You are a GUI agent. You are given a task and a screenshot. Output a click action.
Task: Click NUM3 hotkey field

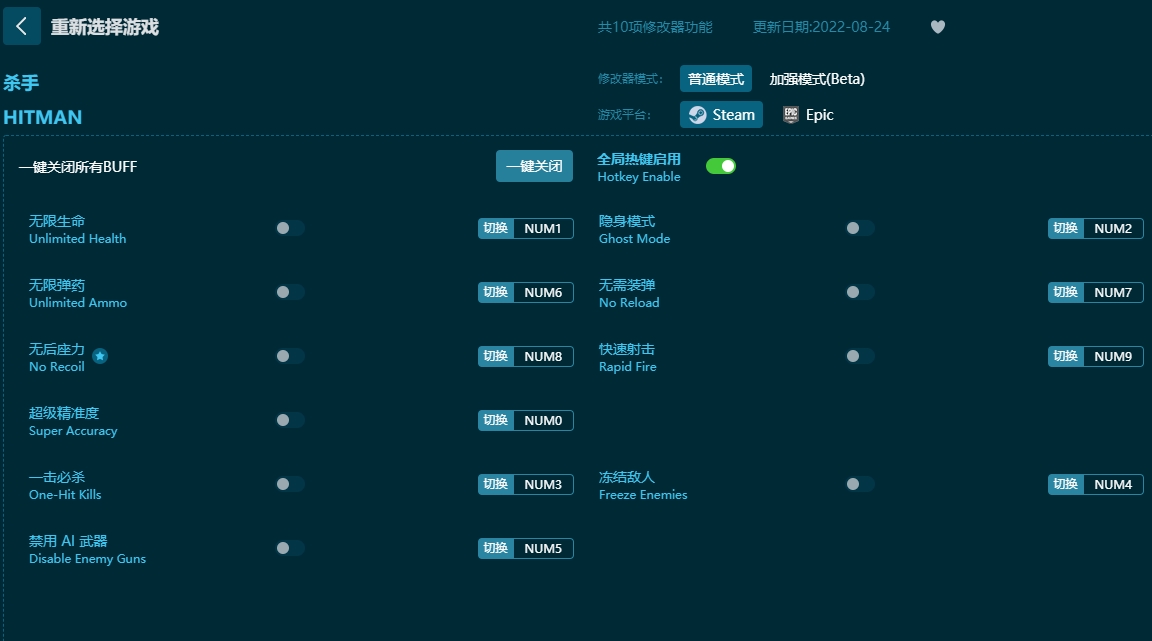click(x=543, y=484)
